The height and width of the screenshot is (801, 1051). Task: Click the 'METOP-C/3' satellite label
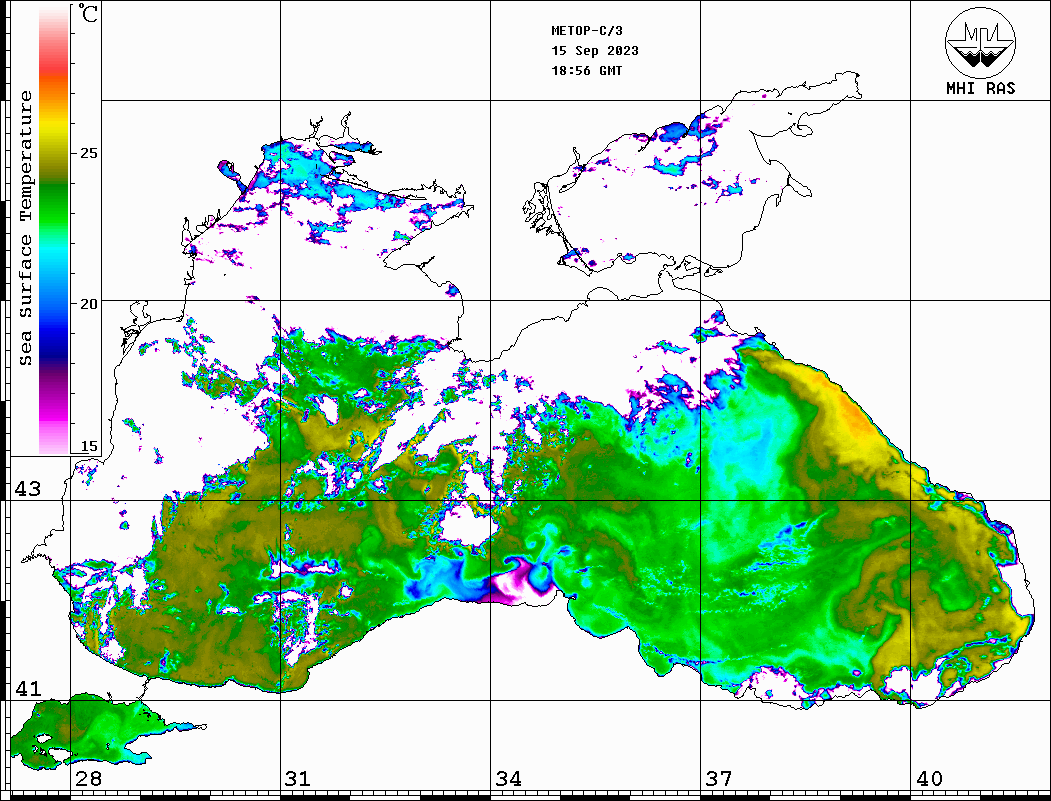(587, 31)
